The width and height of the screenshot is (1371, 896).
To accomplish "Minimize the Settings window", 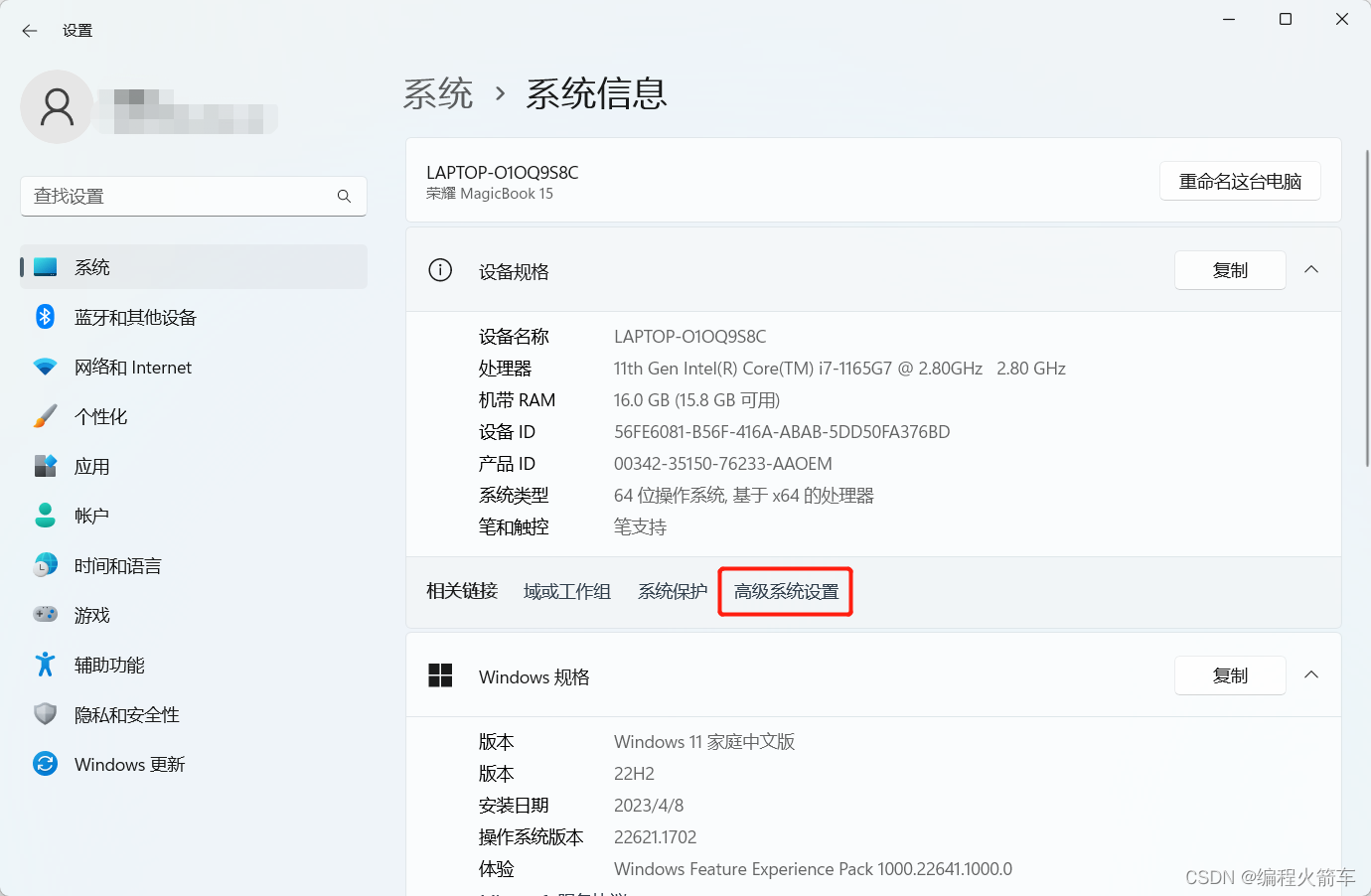I will point(1229,19).
